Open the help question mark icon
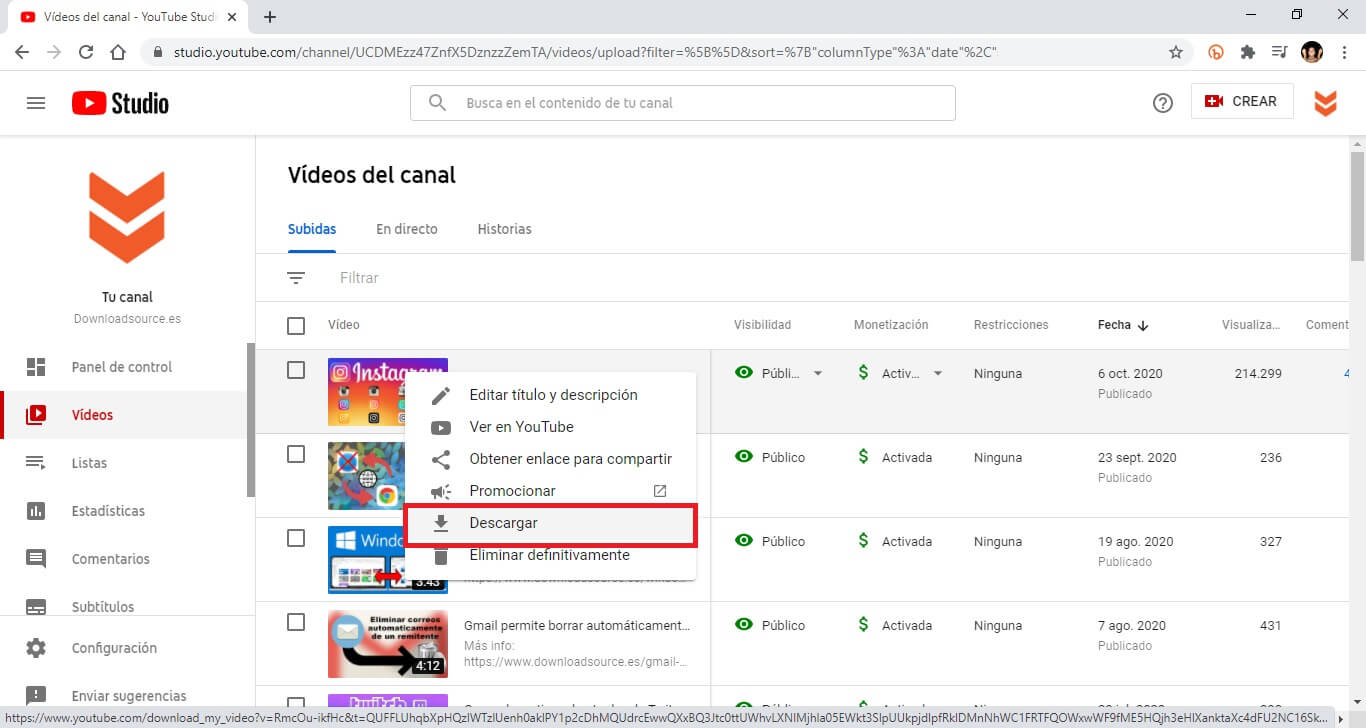The image size is (1366, 728). click(x=1162, y=103)
